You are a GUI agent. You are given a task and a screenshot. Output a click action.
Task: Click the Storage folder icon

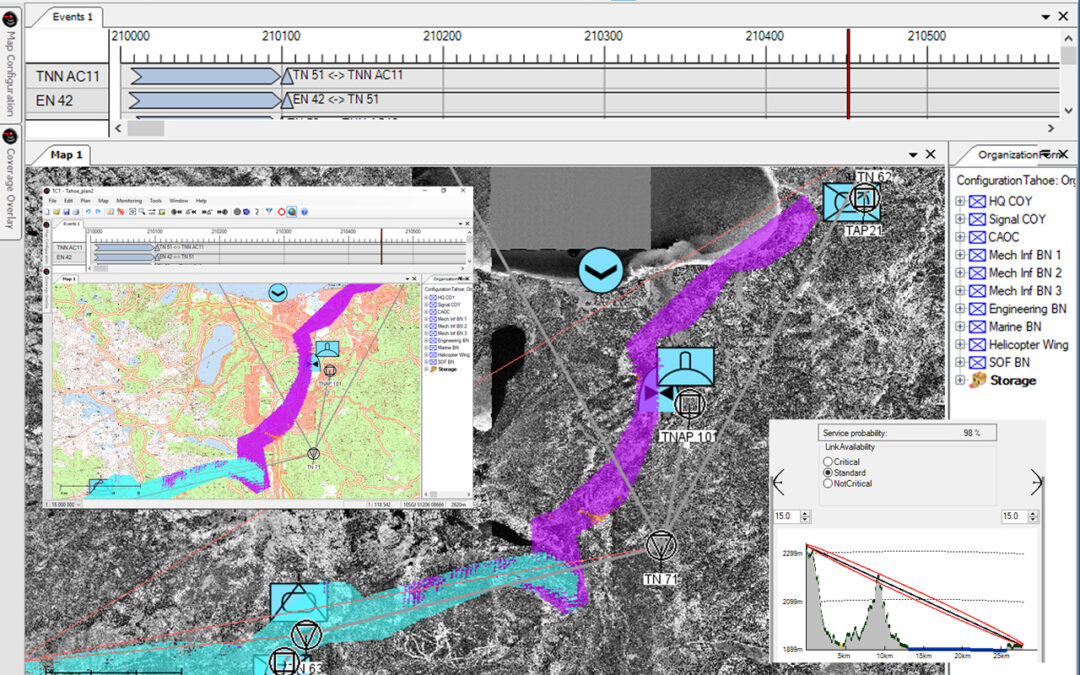tap(978, 380)
